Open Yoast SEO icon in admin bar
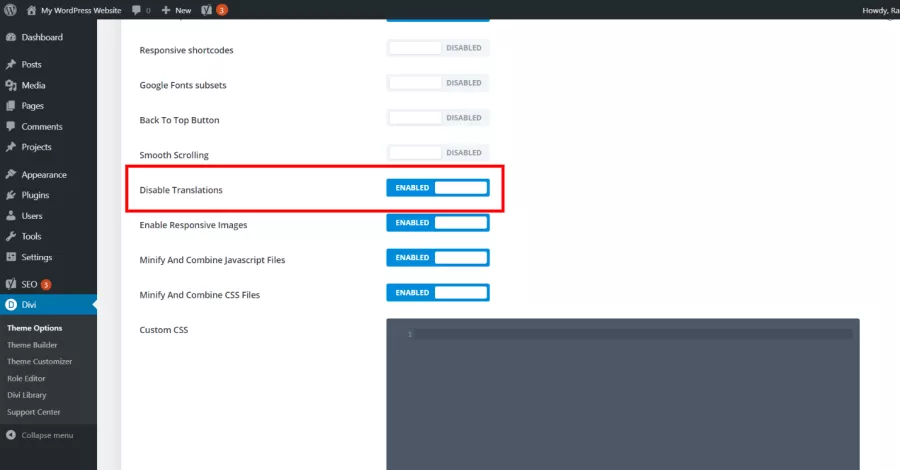 tap(207, 10)
